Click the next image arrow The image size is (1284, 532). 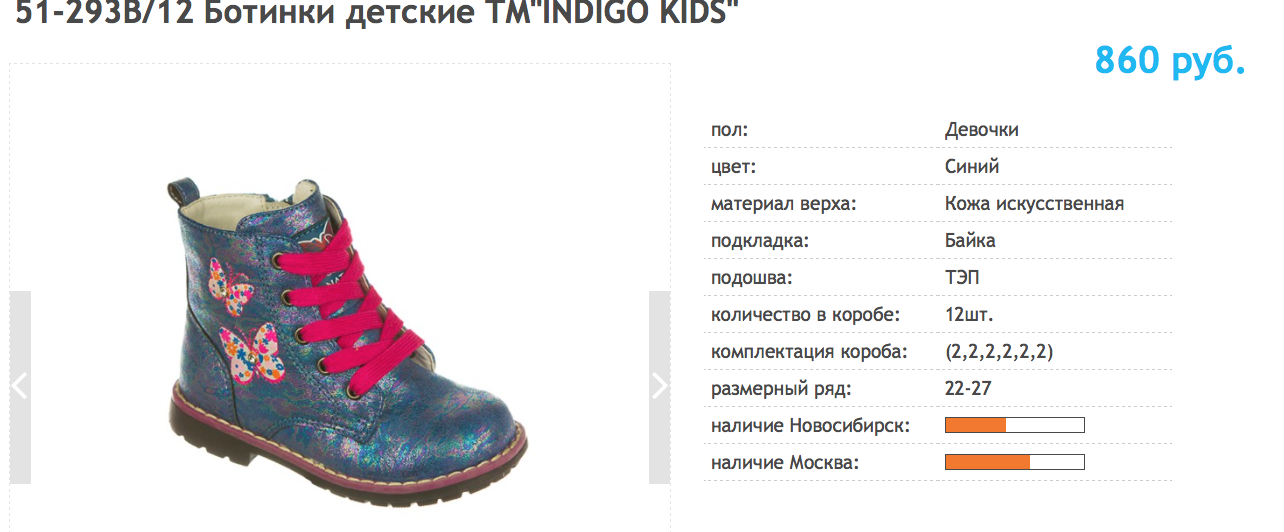pos(659,387)
